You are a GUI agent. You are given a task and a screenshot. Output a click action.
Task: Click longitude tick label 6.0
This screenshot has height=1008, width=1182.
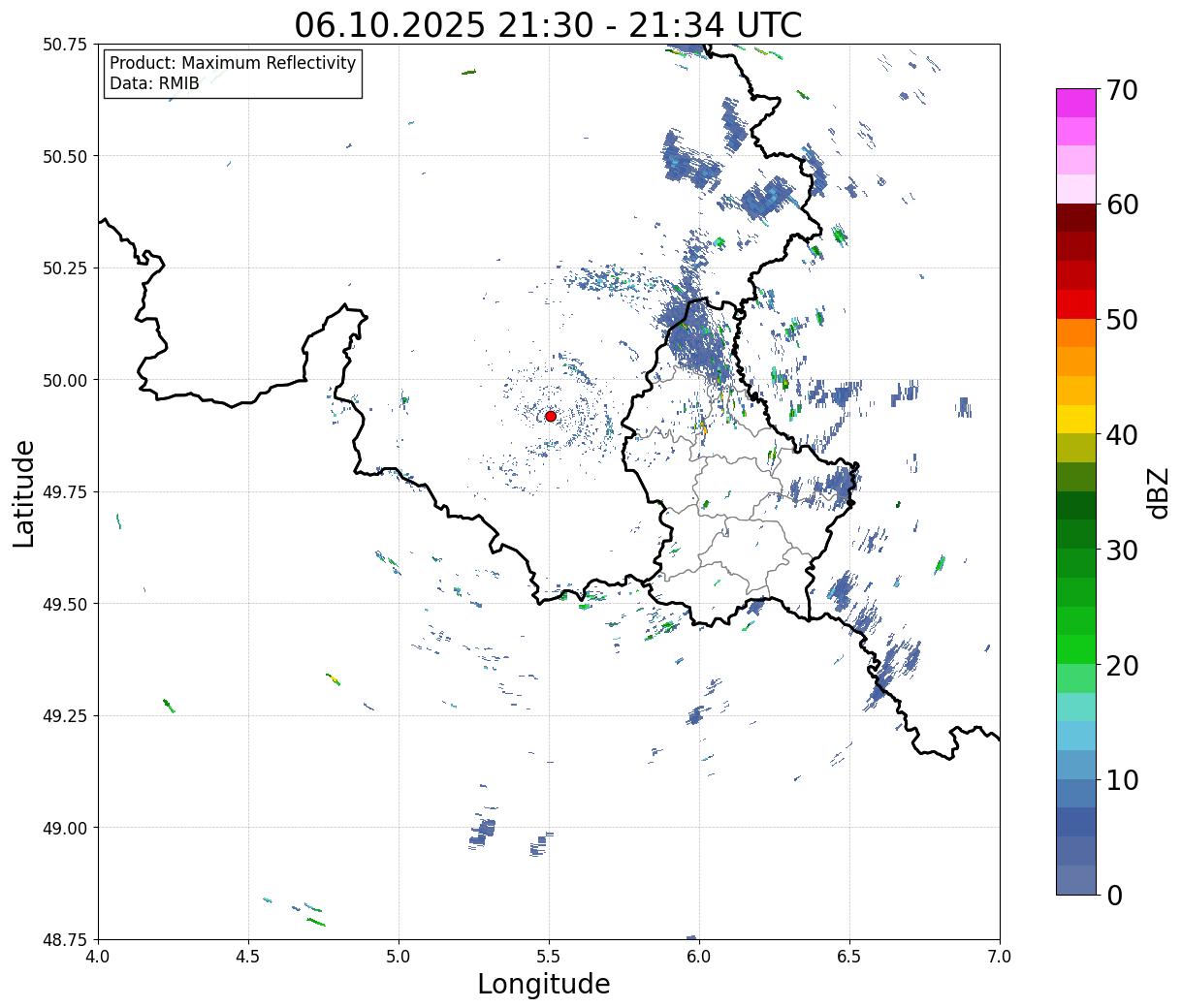tap(699, 956)
